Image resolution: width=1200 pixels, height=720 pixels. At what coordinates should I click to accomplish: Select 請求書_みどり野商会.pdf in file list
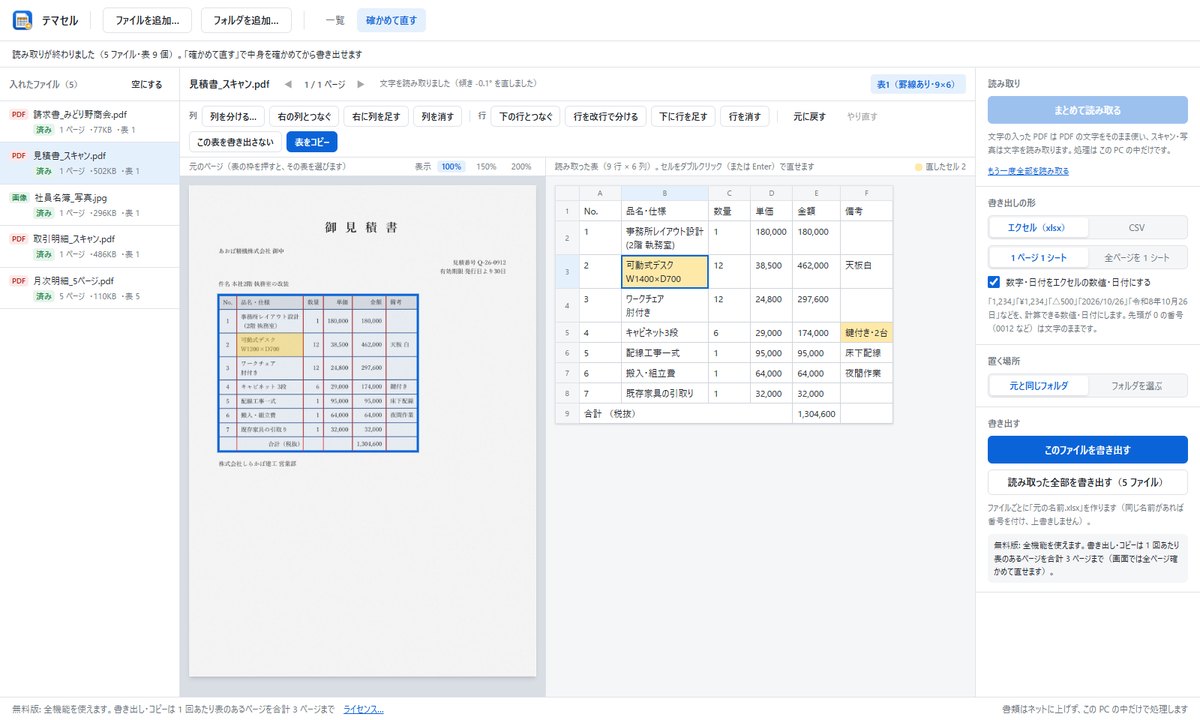click(90, 122)
